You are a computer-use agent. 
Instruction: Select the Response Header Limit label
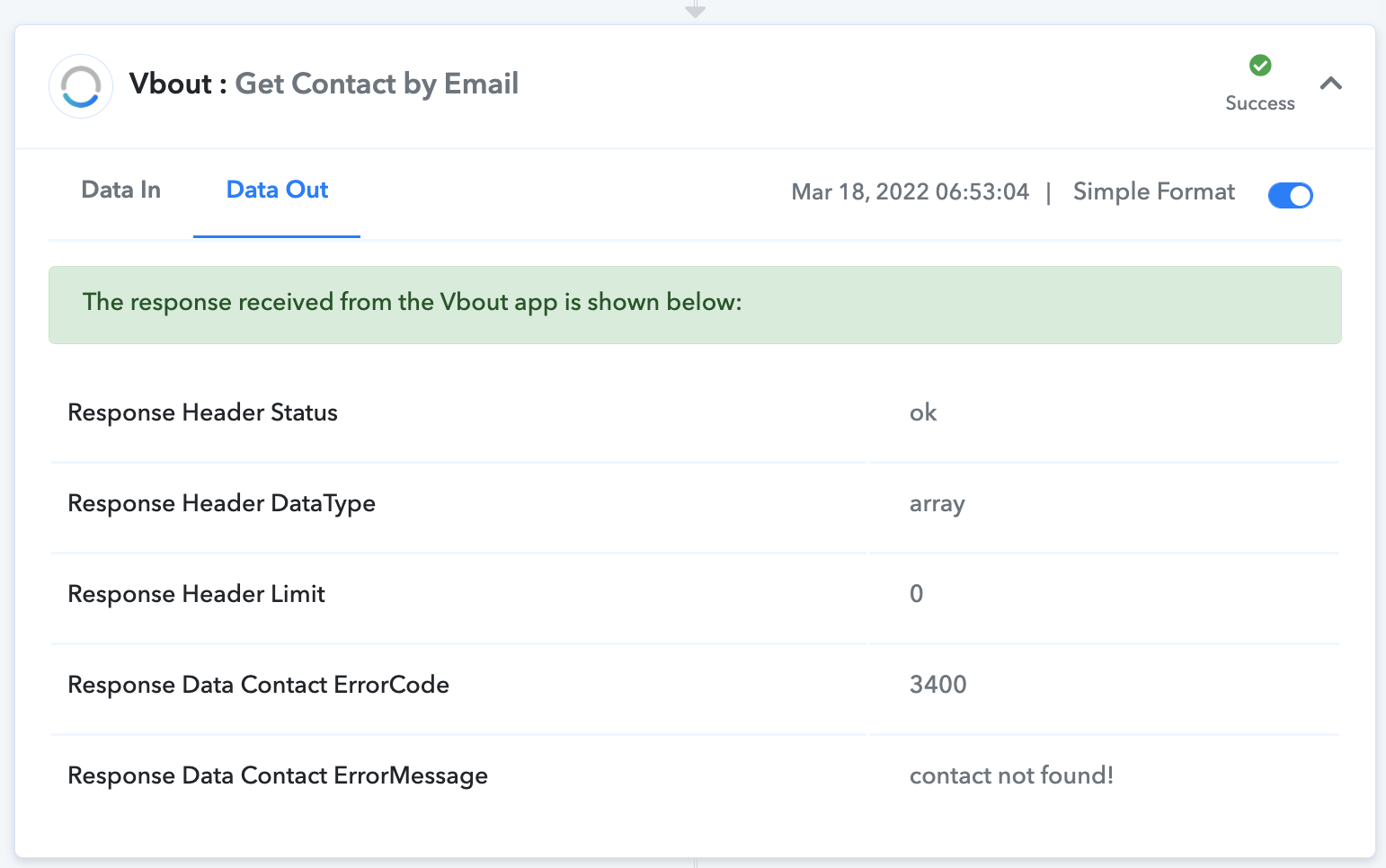[196, 594]
